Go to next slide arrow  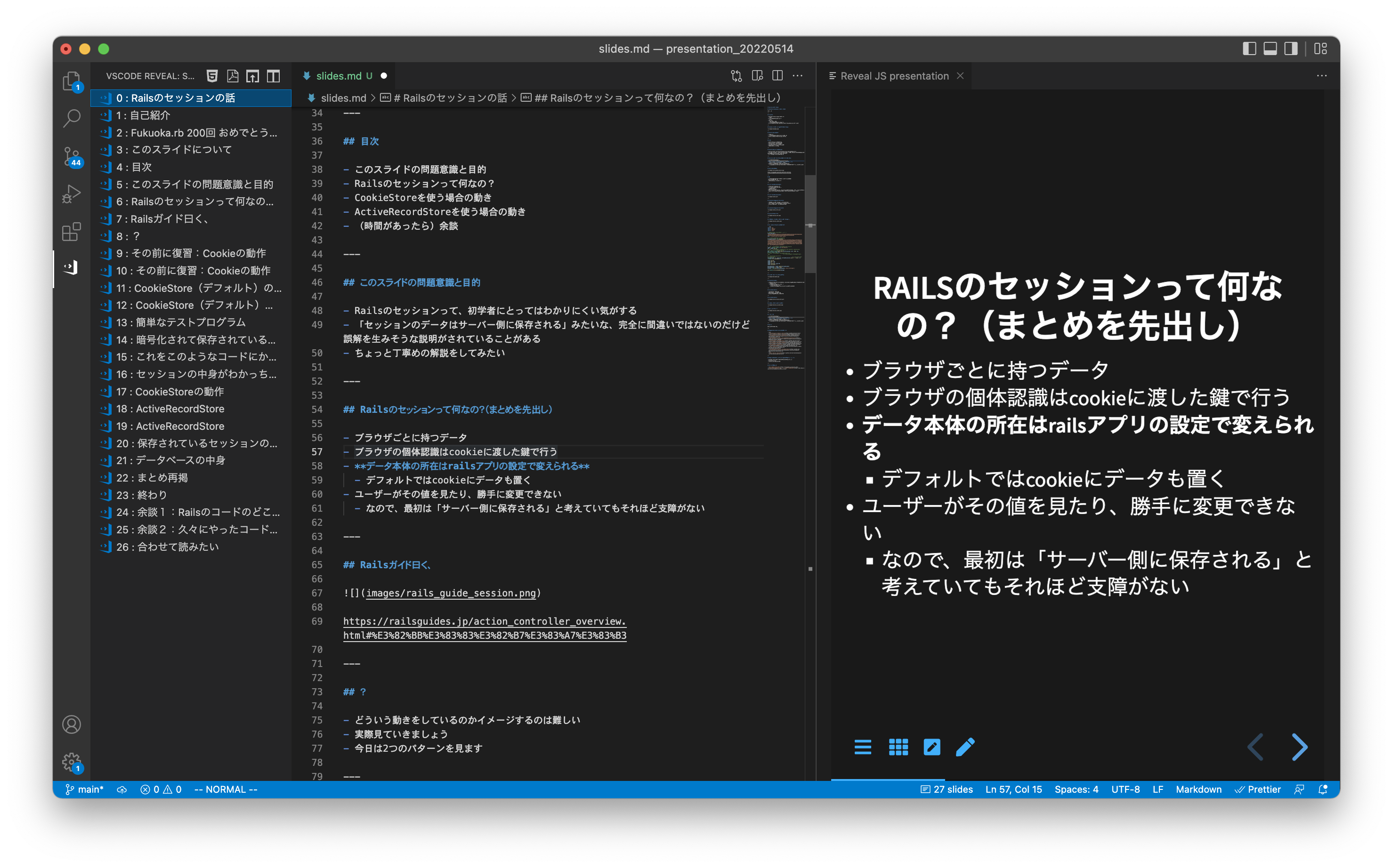pos(1299,747)
